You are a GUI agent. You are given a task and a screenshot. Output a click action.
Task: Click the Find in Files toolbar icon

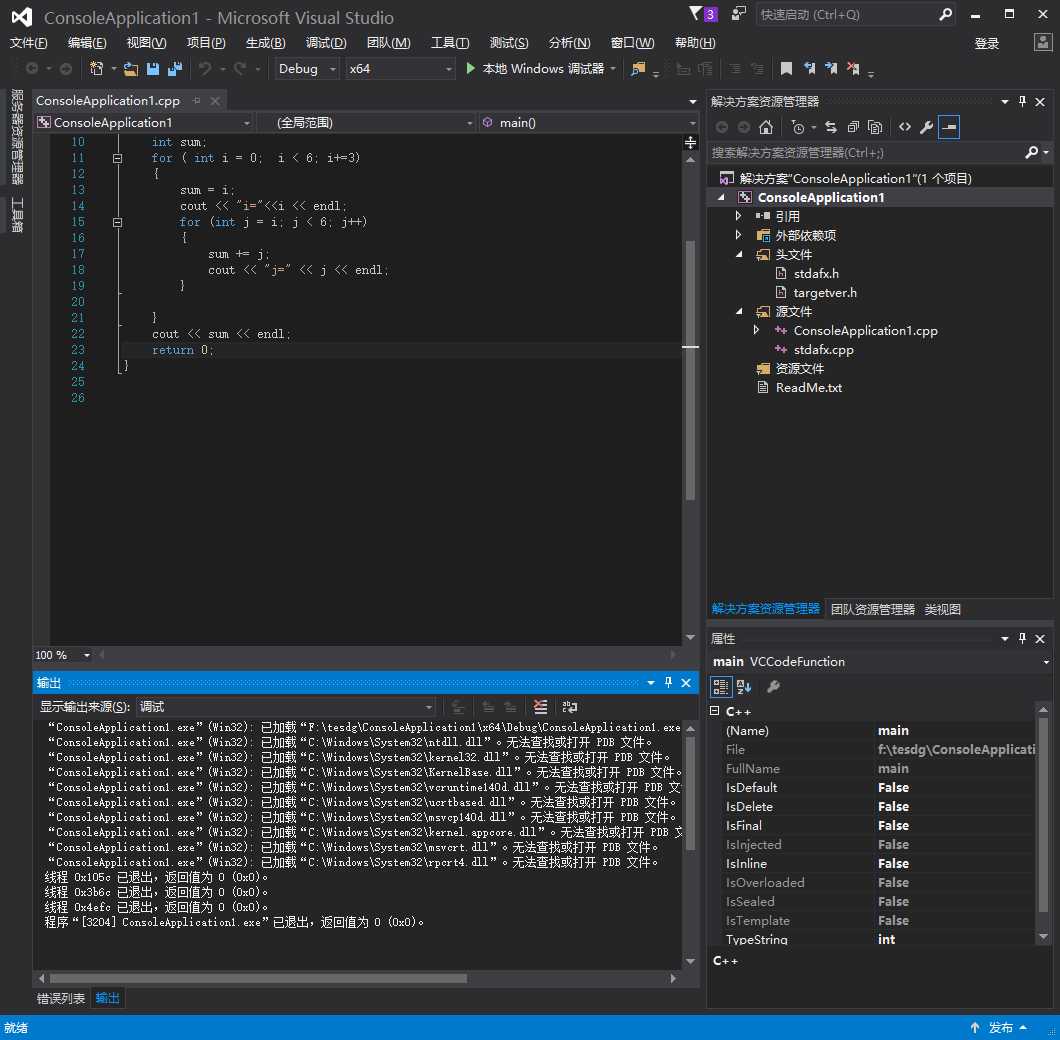[x=637, y=68]
